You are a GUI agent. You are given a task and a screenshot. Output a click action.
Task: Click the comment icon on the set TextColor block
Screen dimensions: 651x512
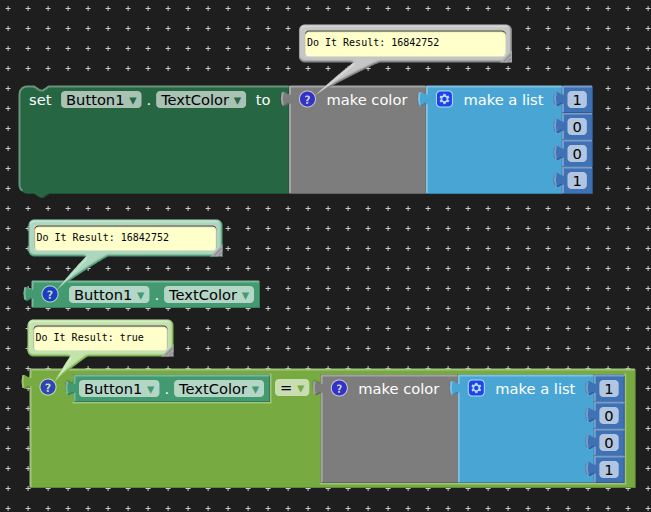(308, 100)
